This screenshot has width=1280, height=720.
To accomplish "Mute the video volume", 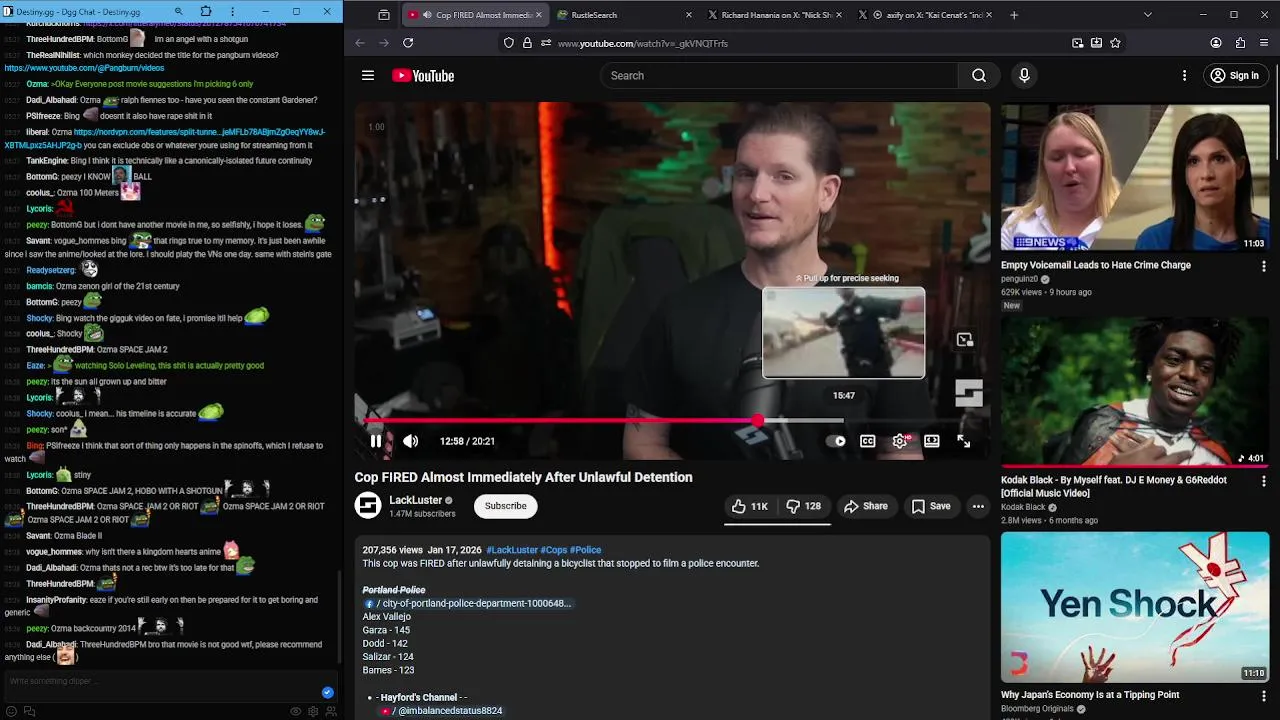I will click(x=410, y=441).
